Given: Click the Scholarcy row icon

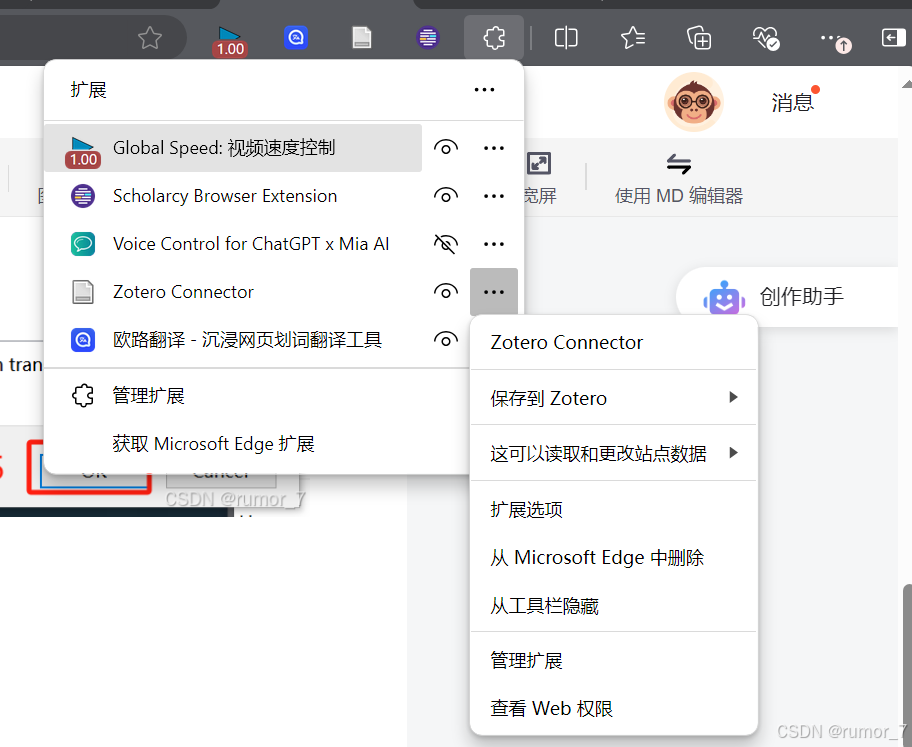Looking at the screenshot, I should [83, 196].
